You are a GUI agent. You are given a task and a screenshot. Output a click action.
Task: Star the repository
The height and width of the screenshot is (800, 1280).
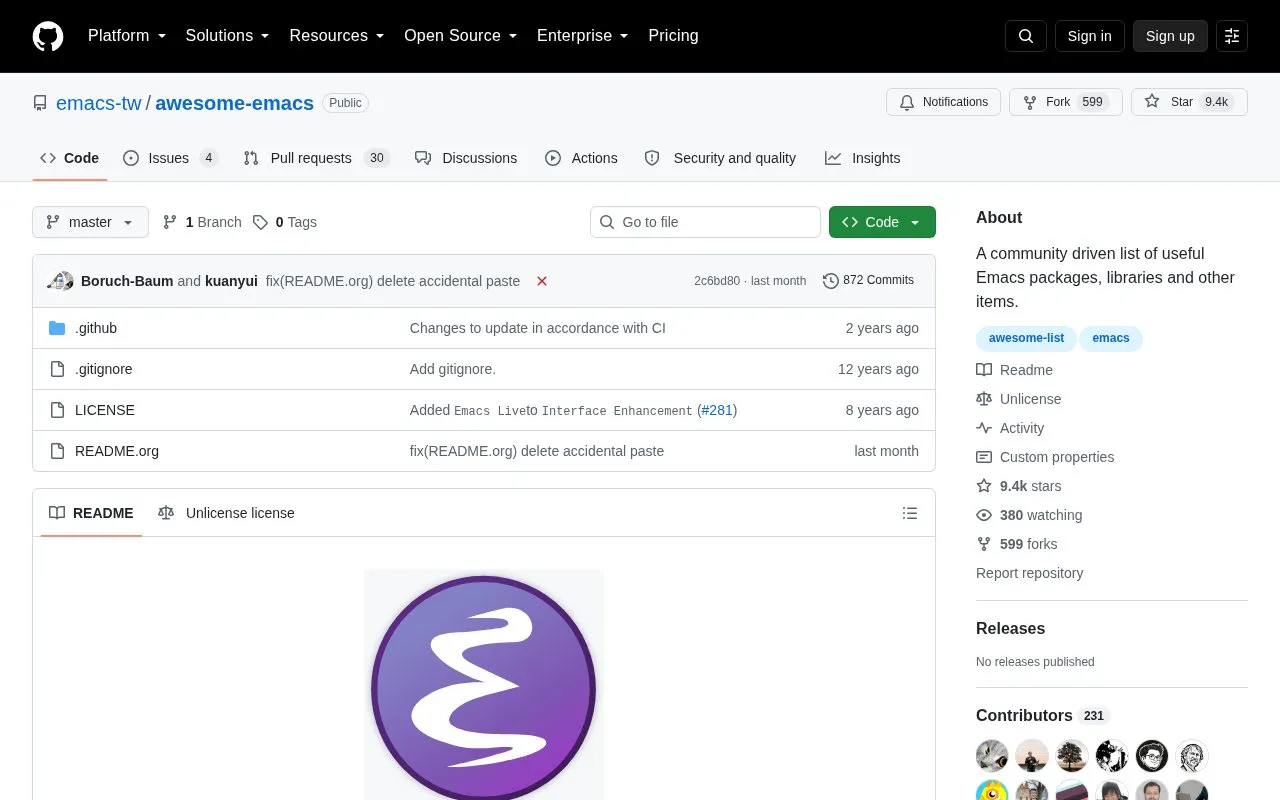(1189, 102)
